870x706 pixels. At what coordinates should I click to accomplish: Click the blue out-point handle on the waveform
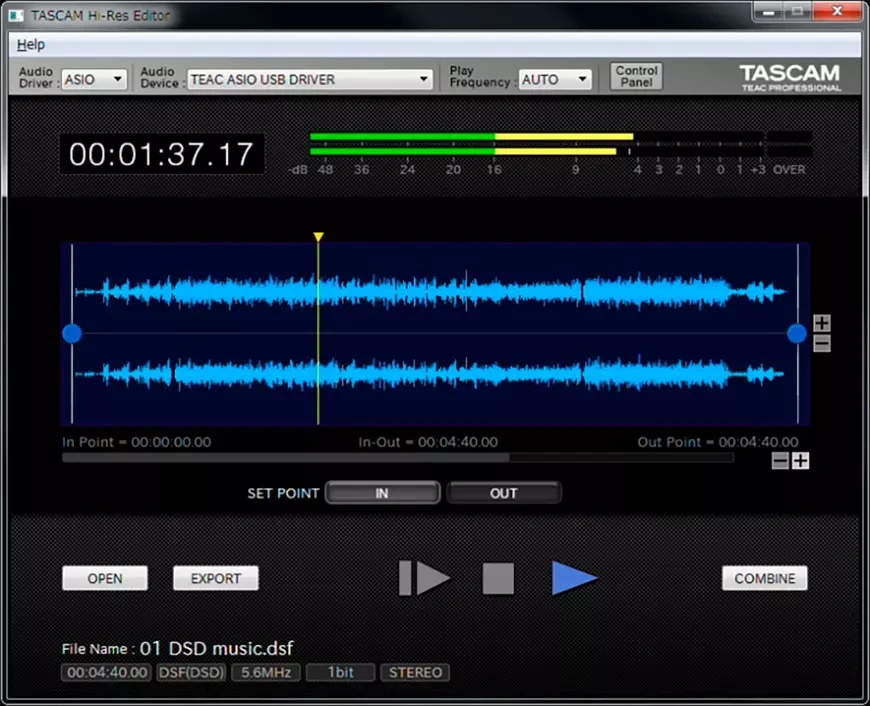[x=796, y=333]
